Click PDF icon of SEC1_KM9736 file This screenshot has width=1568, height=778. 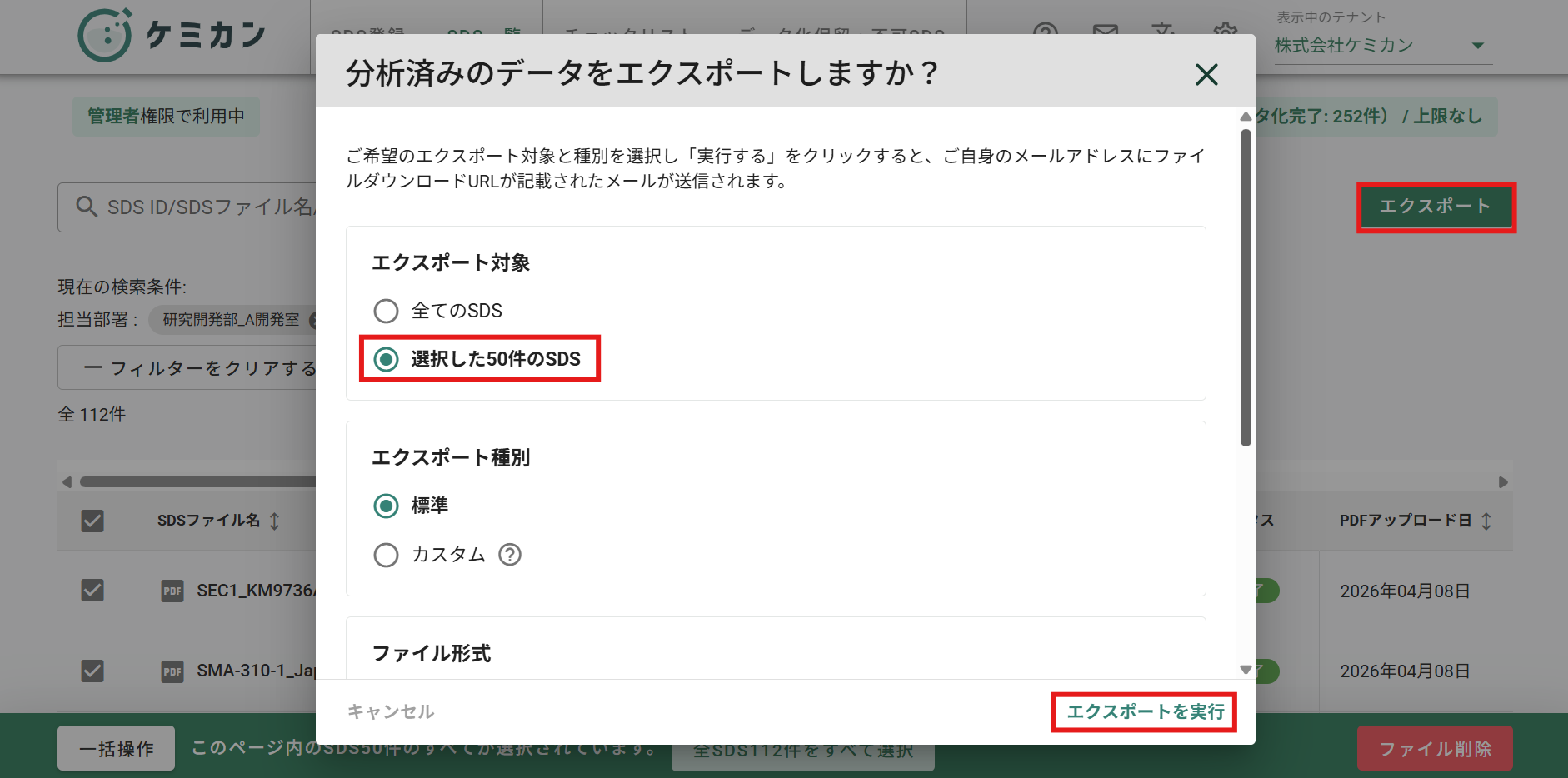[x=172, y=591]
